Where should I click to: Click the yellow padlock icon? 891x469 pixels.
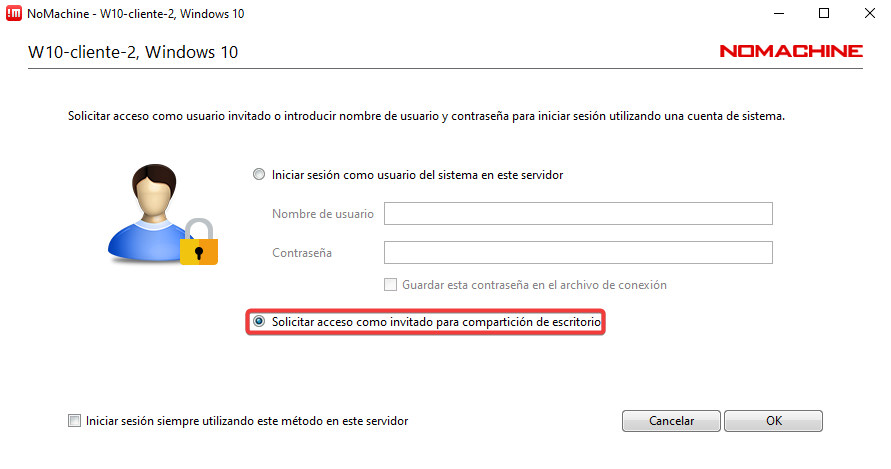click(x=199, y=243)
